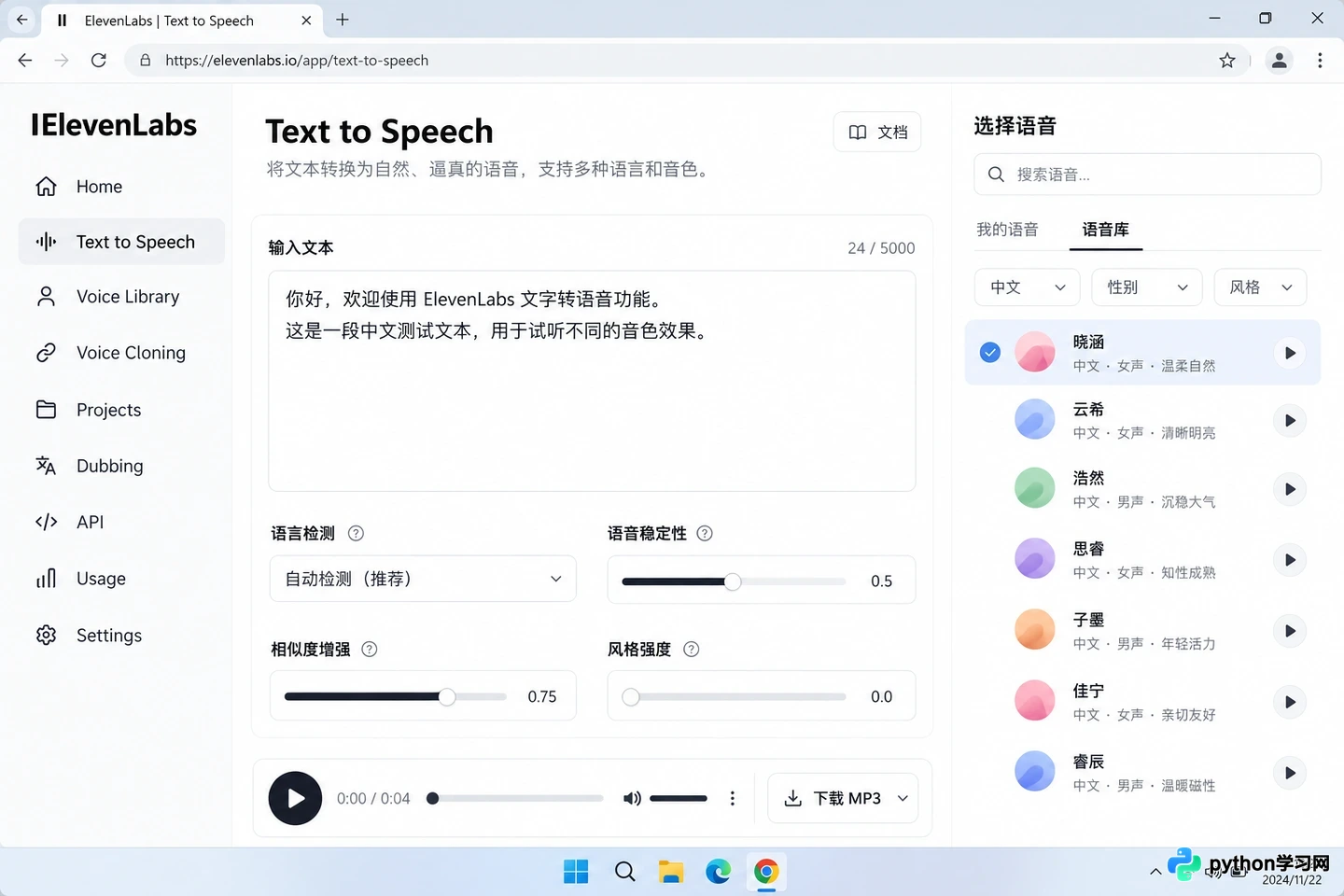The width and height of the screenshot is (1344, 896).
Task: Go to Dubbing in the sidebar
Action: pos(121,466)
